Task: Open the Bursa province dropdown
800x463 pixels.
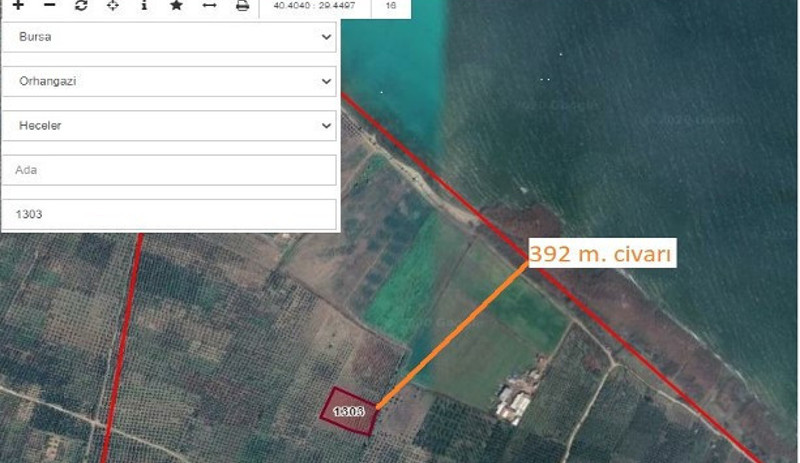Action: click(169, 37)
